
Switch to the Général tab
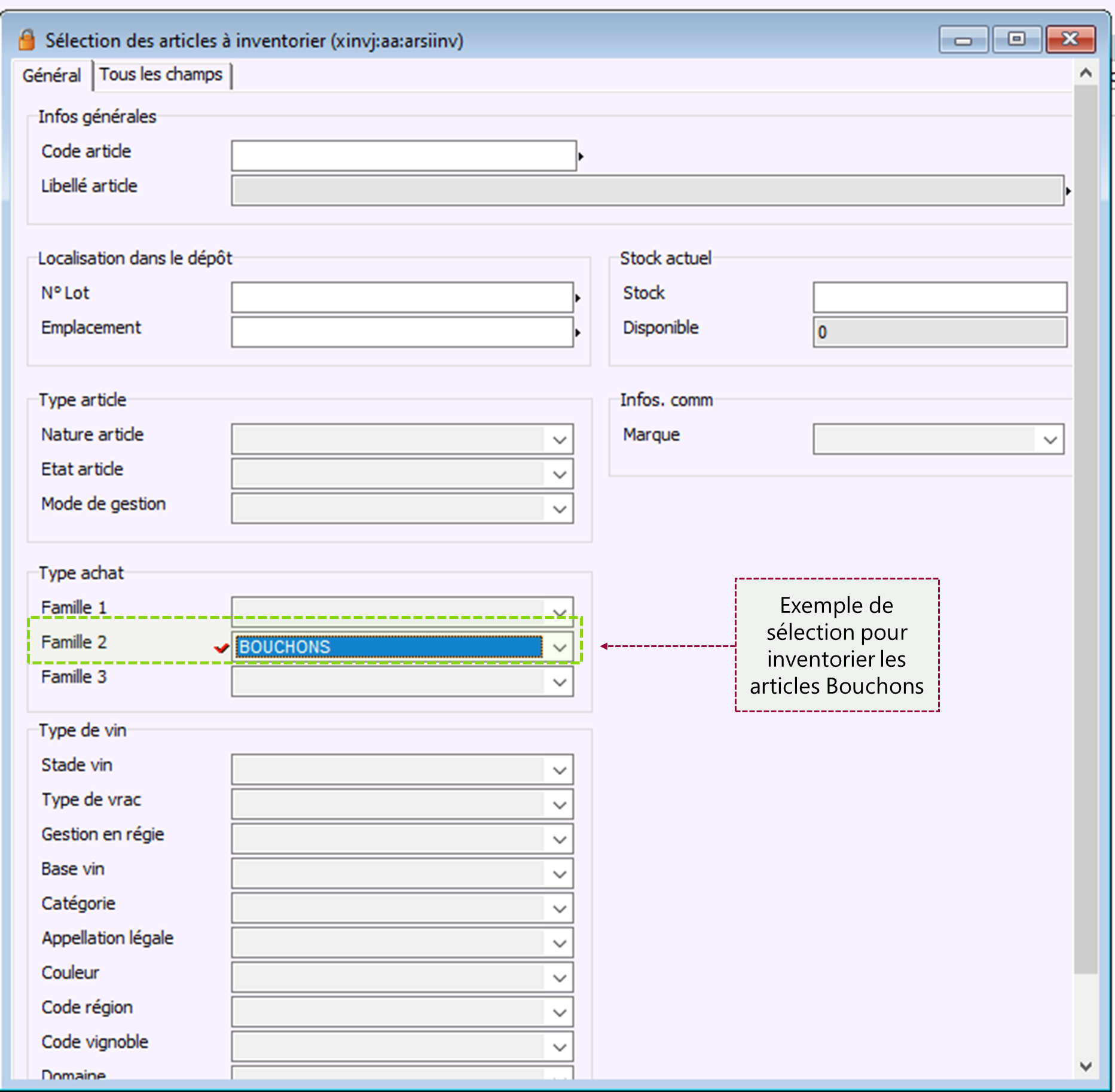[x=51, y=76]
